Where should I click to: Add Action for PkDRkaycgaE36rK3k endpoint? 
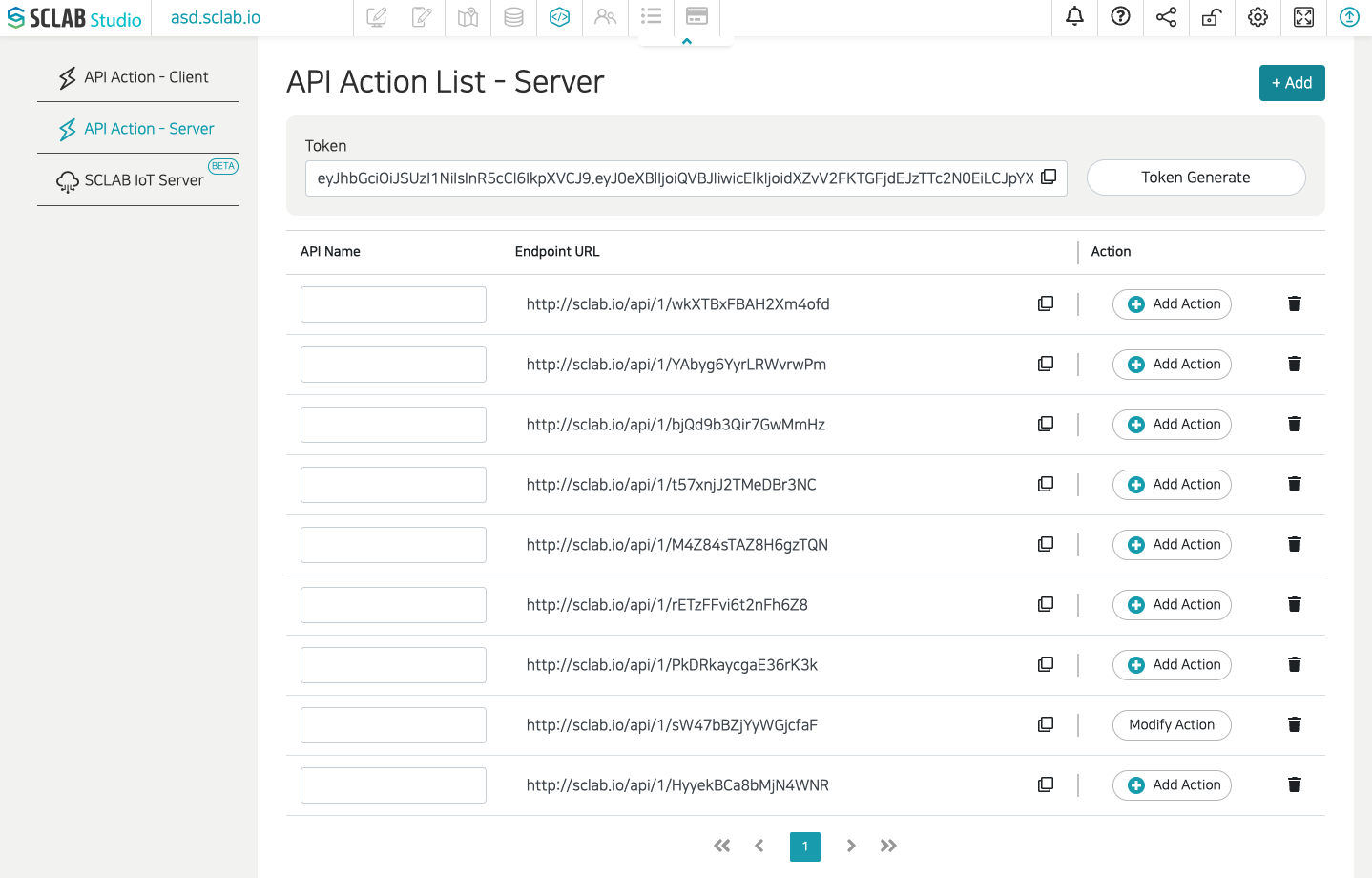1172,665
